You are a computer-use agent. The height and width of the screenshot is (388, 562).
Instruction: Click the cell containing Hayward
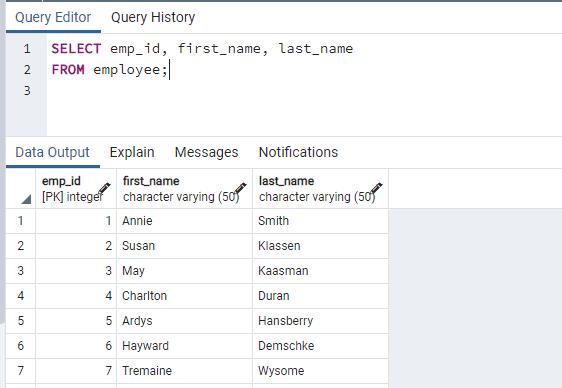tap(185, 346)
